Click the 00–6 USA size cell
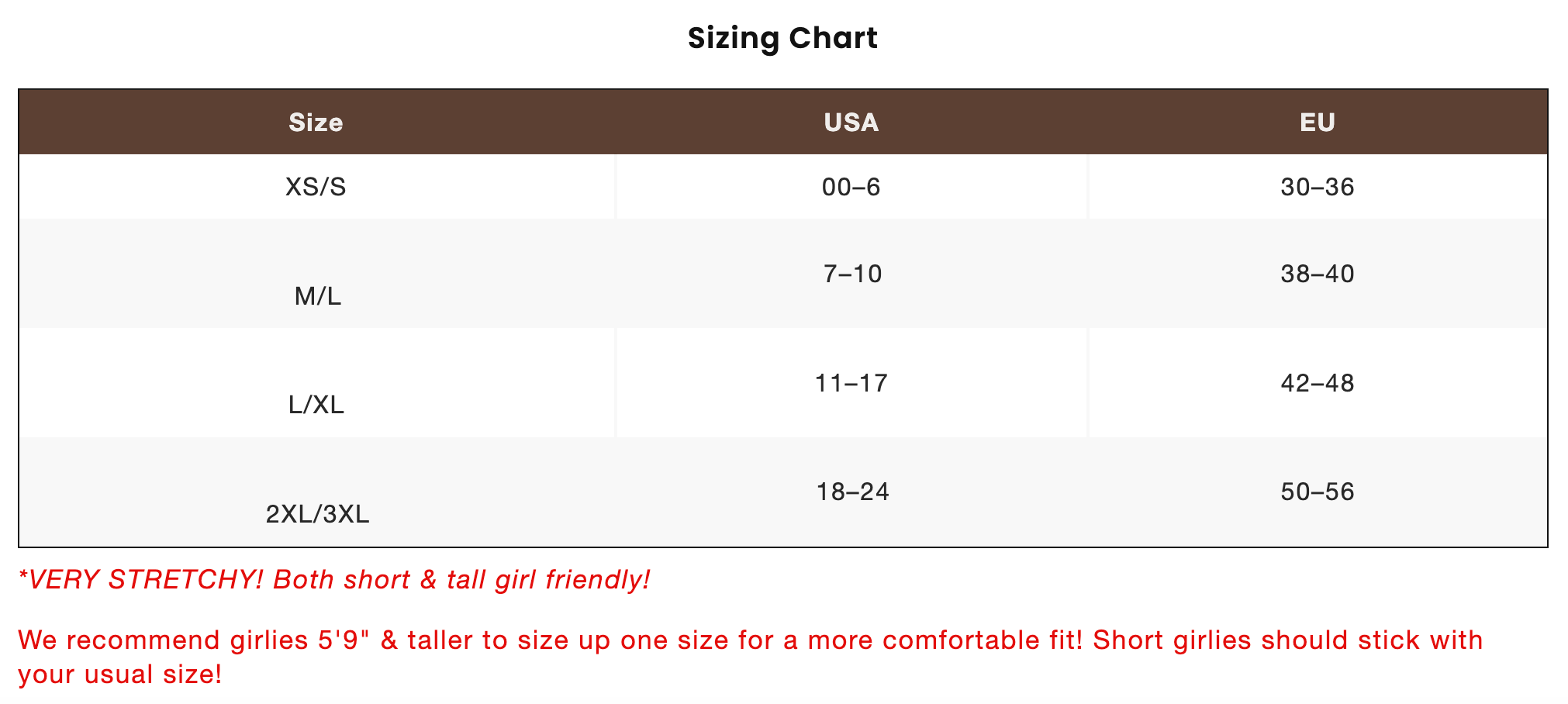Image resolution: width=1568 pixels, height=704 pixels. tap(851, 187)
